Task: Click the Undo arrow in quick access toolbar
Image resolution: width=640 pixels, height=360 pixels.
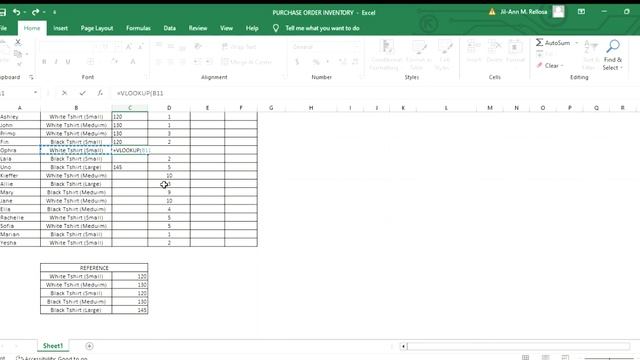Action: pyautogui.click(x=16, y=12)
